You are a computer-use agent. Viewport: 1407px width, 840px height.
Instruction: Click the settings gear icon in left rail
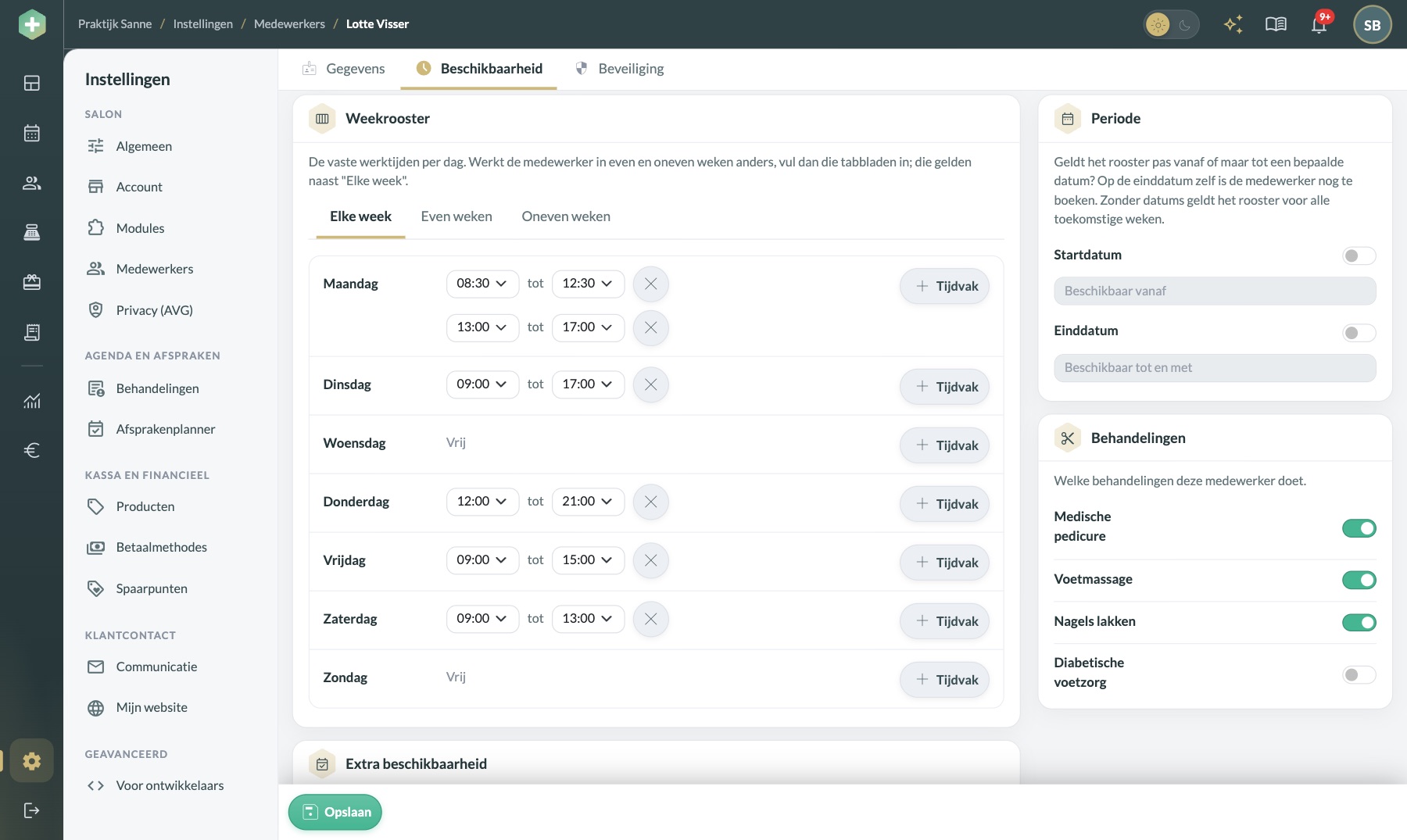point(32,760)
